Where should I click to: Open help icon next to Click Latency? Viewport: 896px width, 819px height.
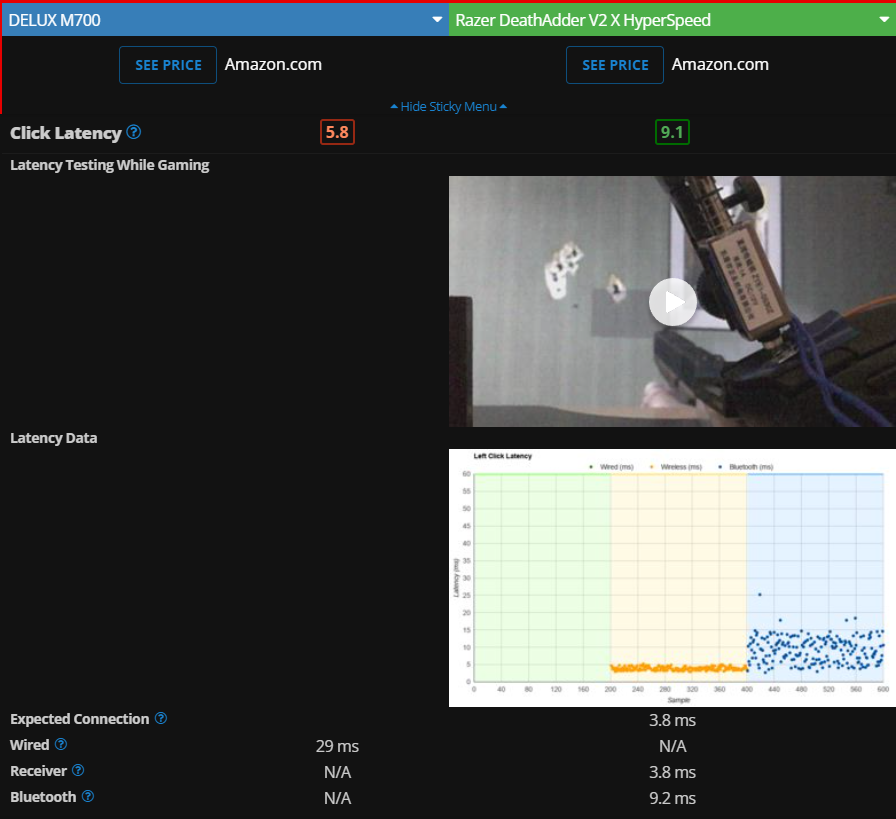click(134, 132)
